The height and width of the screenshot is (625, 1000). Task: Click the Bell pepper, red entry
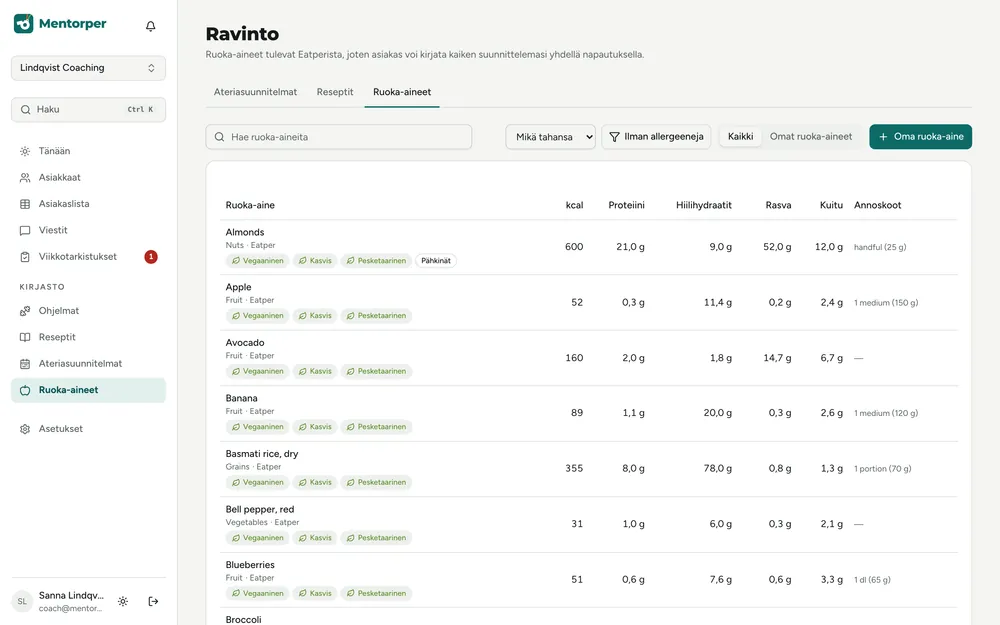260,509
